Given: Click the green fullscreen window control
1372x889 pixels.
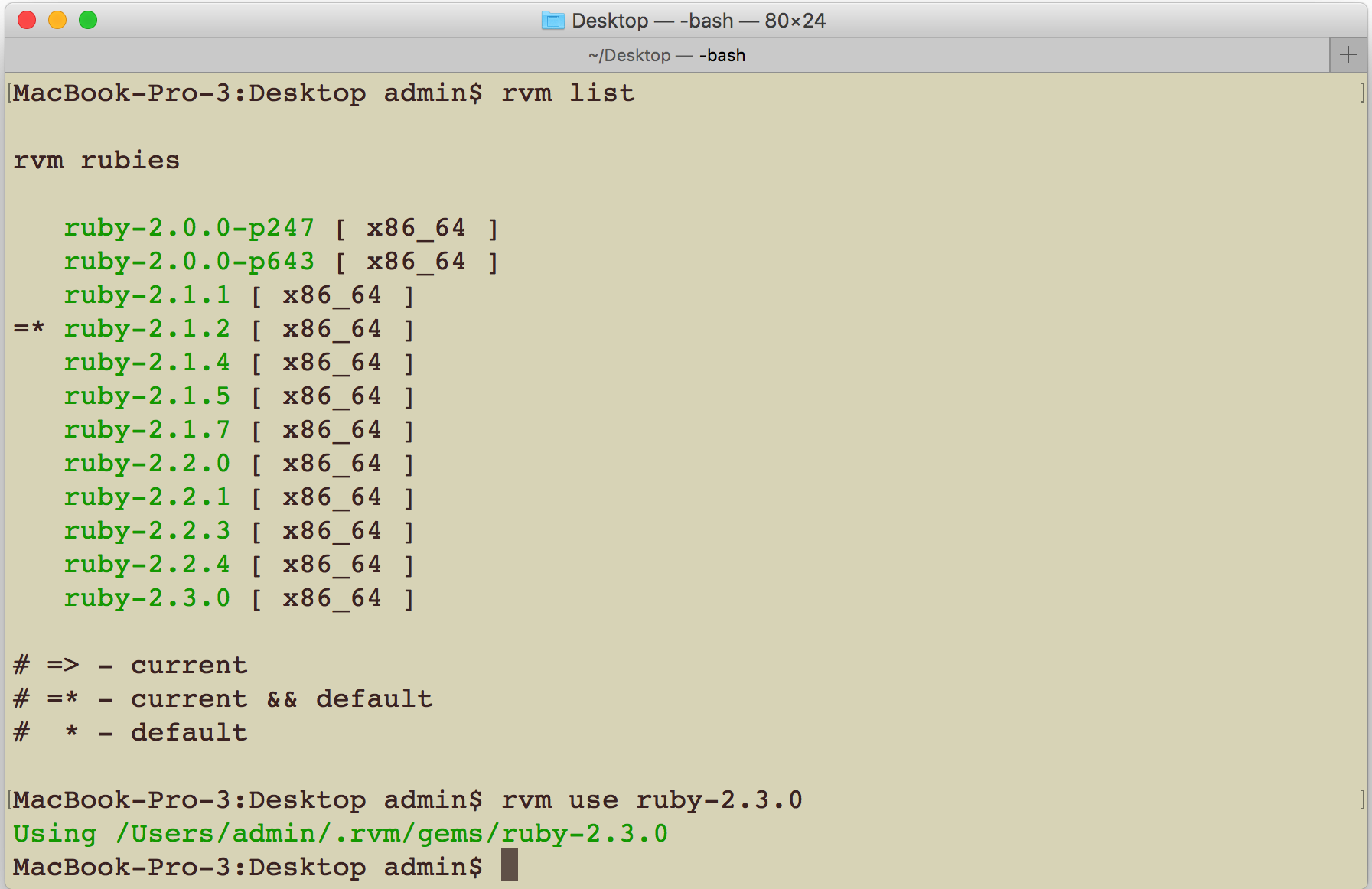Looking at the screenshot, I should point(89,21).
